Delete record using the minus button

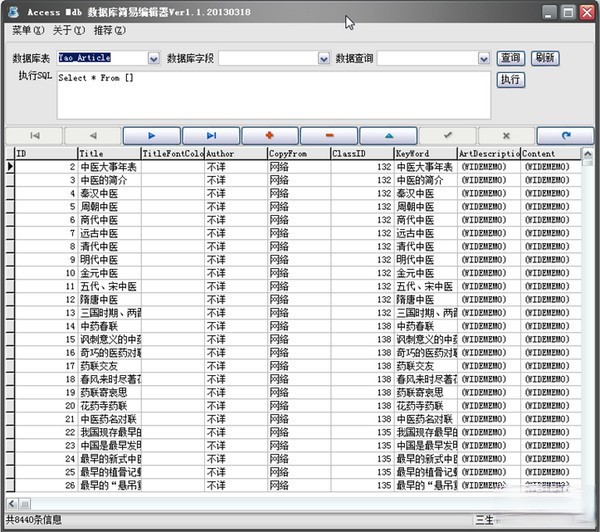pyautogui.click(x=328, y=135)
